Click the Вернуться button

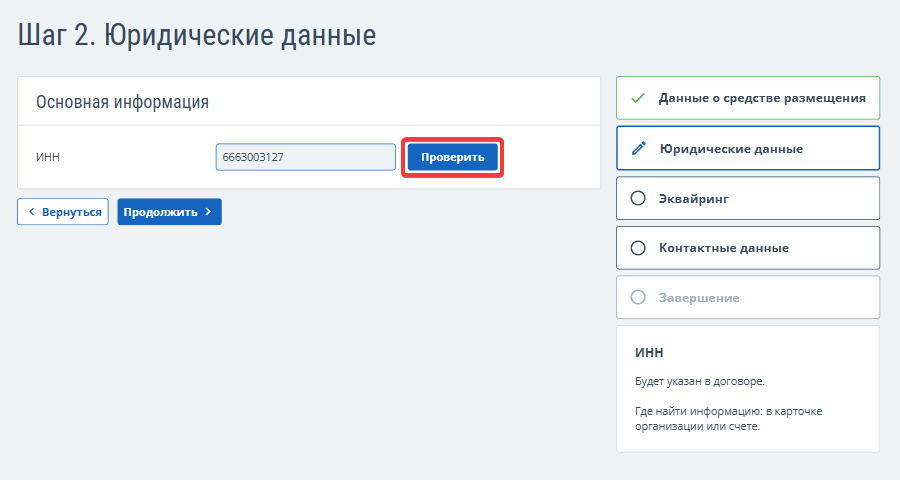pyautogui.click(x=63, y=212)
